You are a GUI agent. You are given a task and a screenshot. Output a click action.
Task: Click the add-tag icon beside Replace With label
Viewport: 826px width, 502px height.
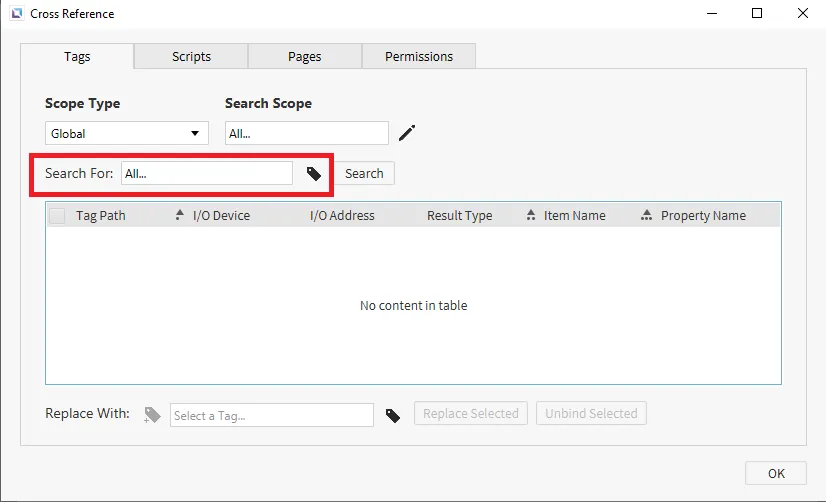pyautogui.click(x=152, y=415)
